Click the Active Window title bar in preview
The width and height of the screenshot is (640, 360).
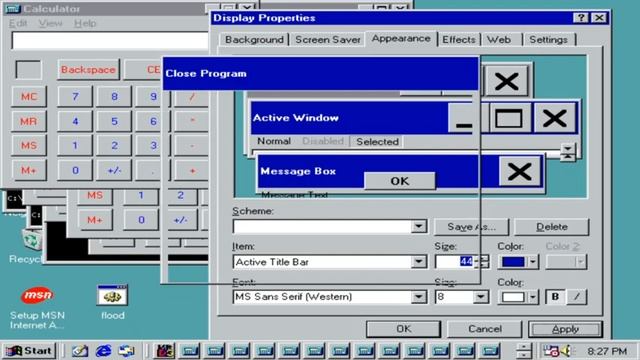(349, 118)
